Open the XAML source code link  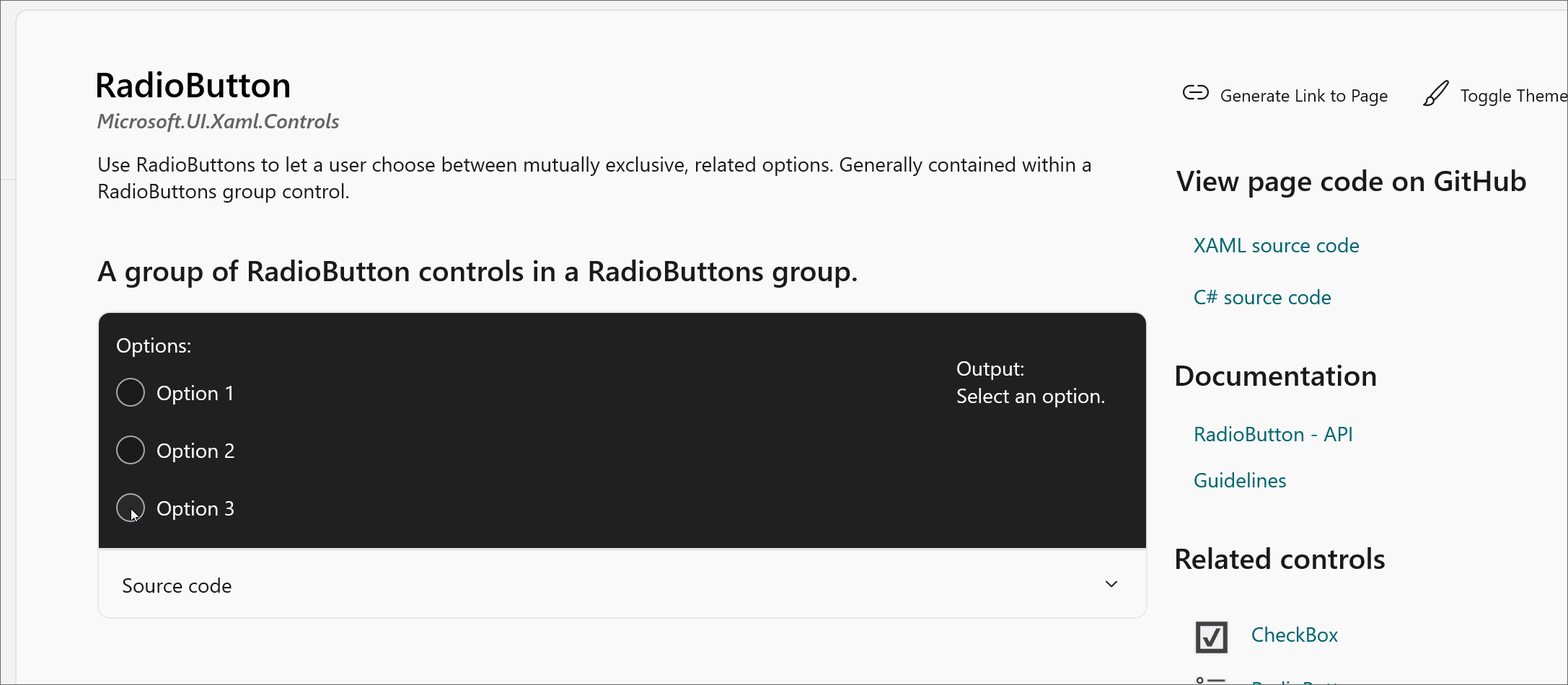click(x=1276, y=245)
